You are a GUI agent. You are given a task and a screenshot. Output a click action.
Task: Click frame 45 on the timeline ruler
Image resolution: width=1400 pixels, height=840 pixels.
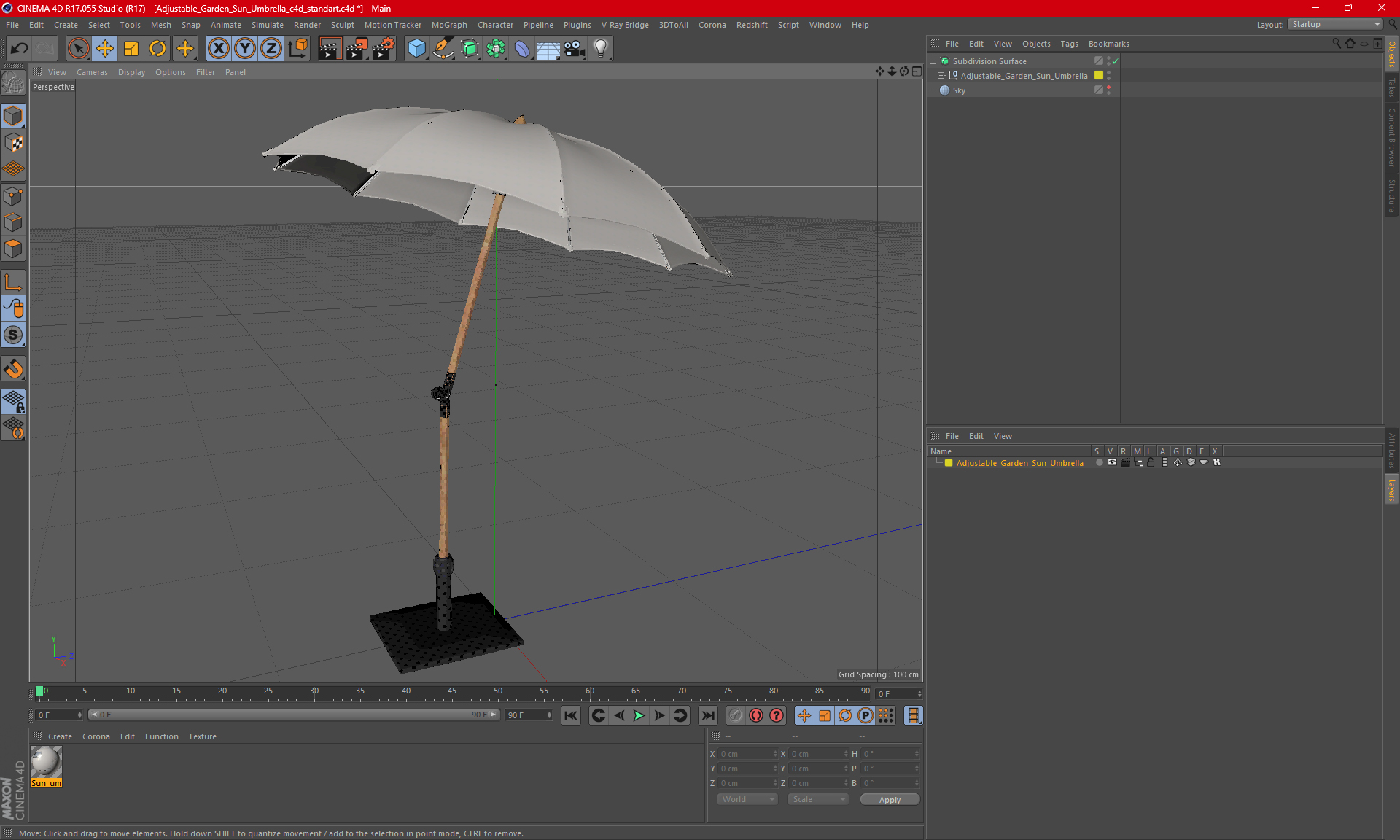click(452, 693)
